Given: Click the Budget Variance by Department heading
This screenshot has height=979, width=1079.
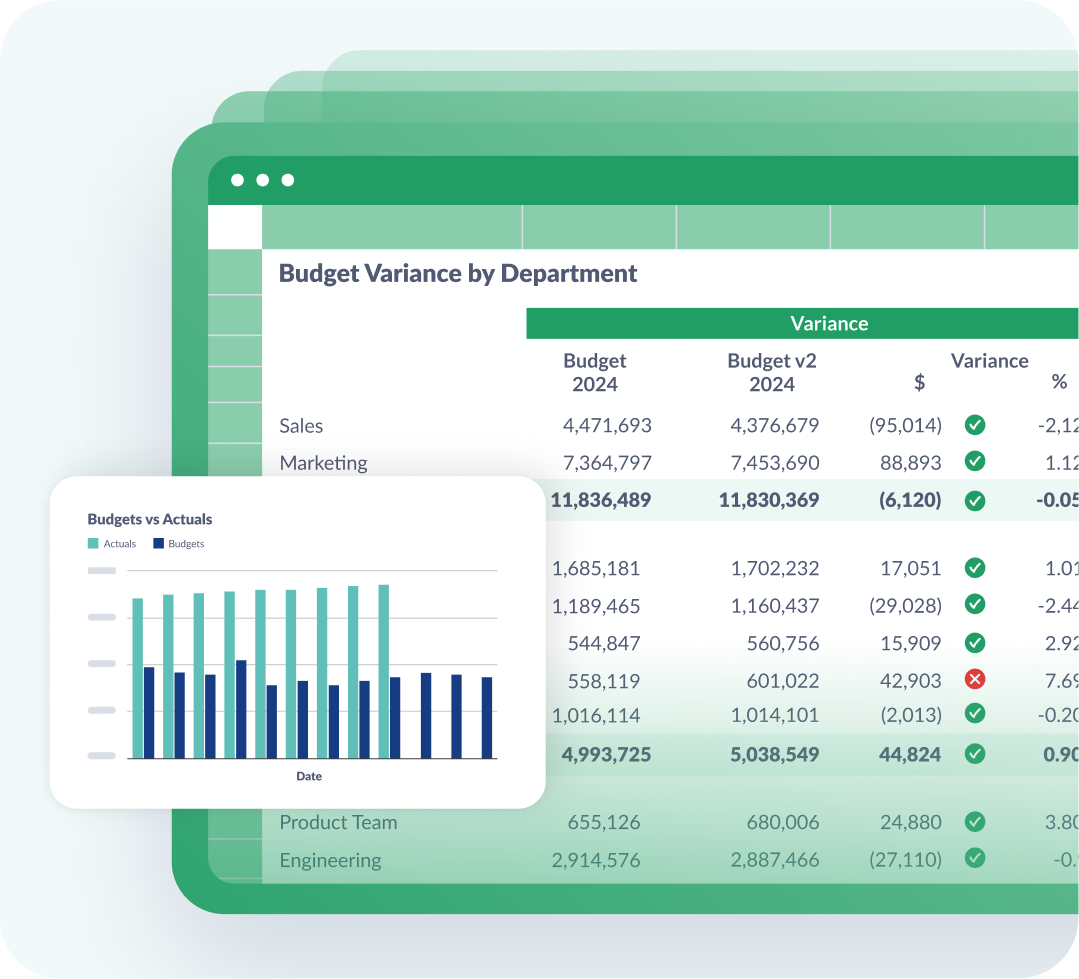Looking at the screenshot, I should (458, 274).
